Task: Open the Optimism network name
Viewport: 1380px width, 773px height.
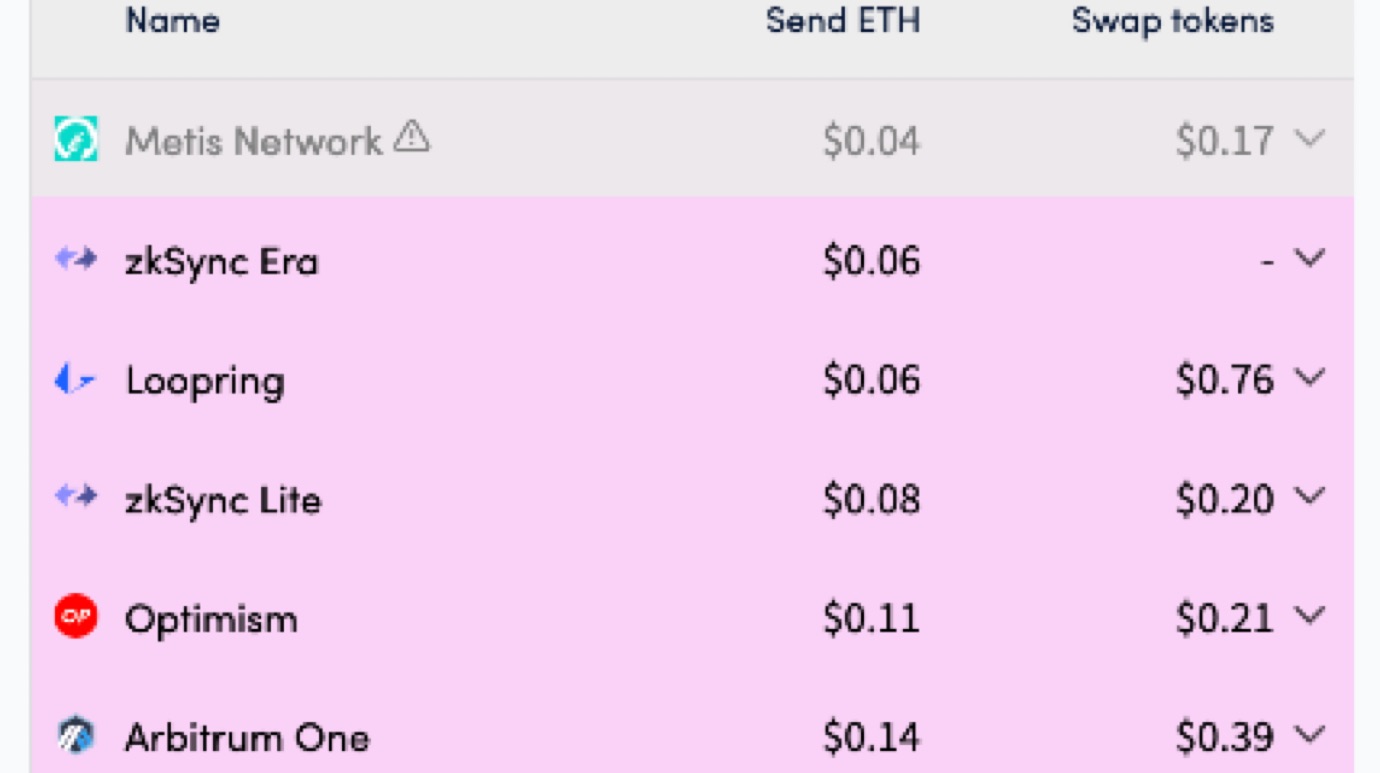Action: coord(211,620)
